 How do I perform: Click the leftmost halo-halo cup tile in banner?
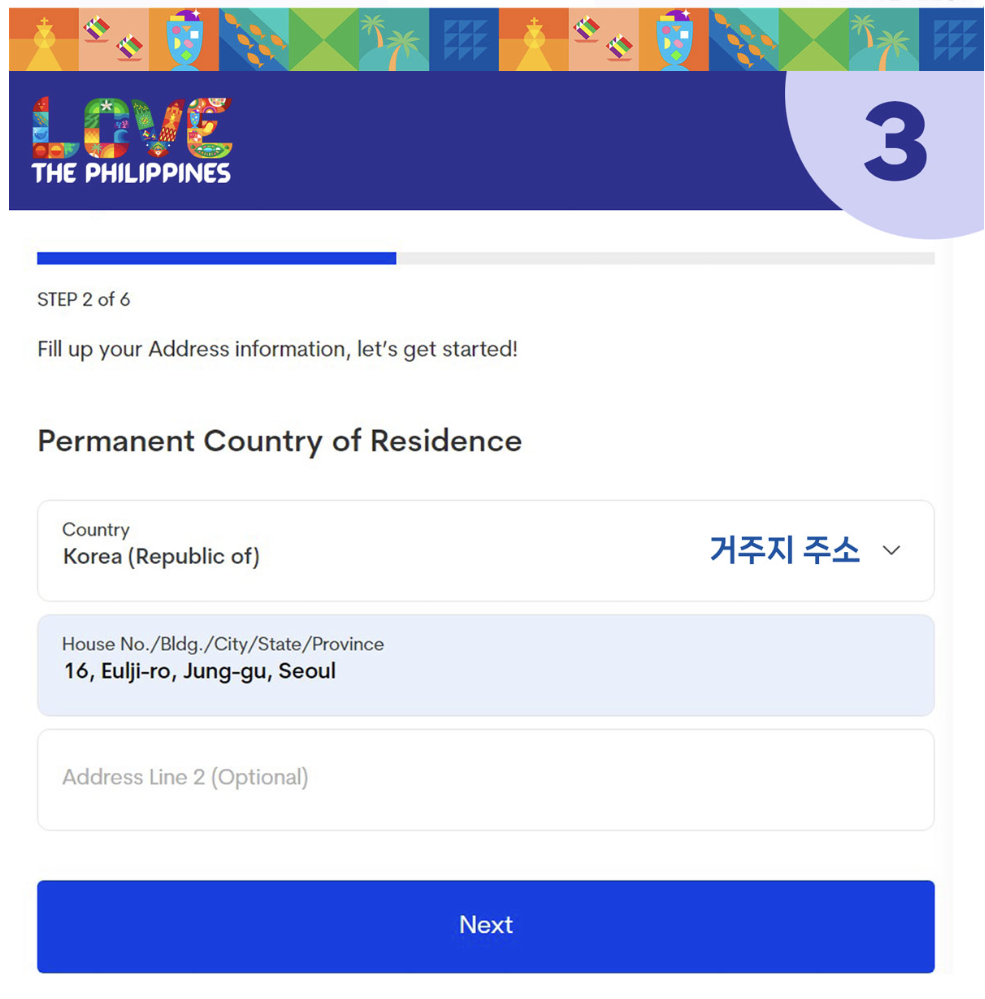tap(184, 40)
